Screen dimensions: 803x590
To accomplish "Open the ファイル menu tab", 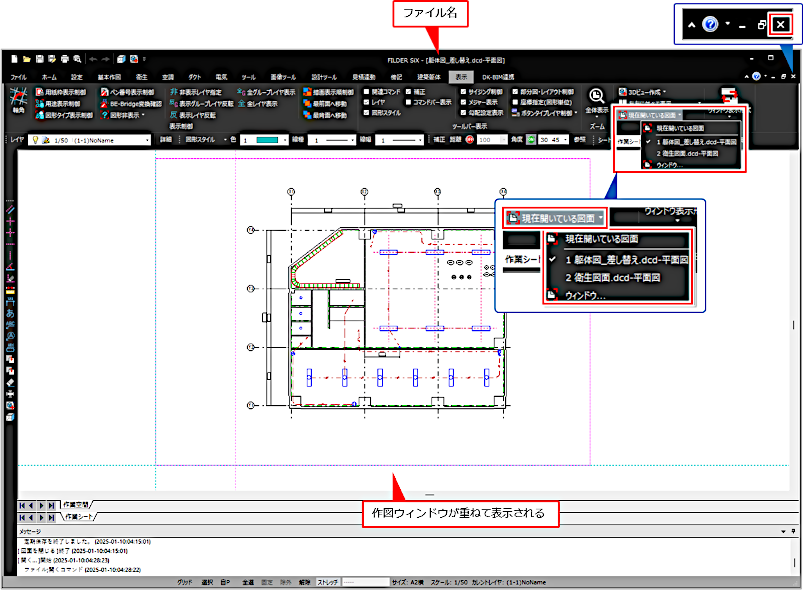I will [18, 76].
